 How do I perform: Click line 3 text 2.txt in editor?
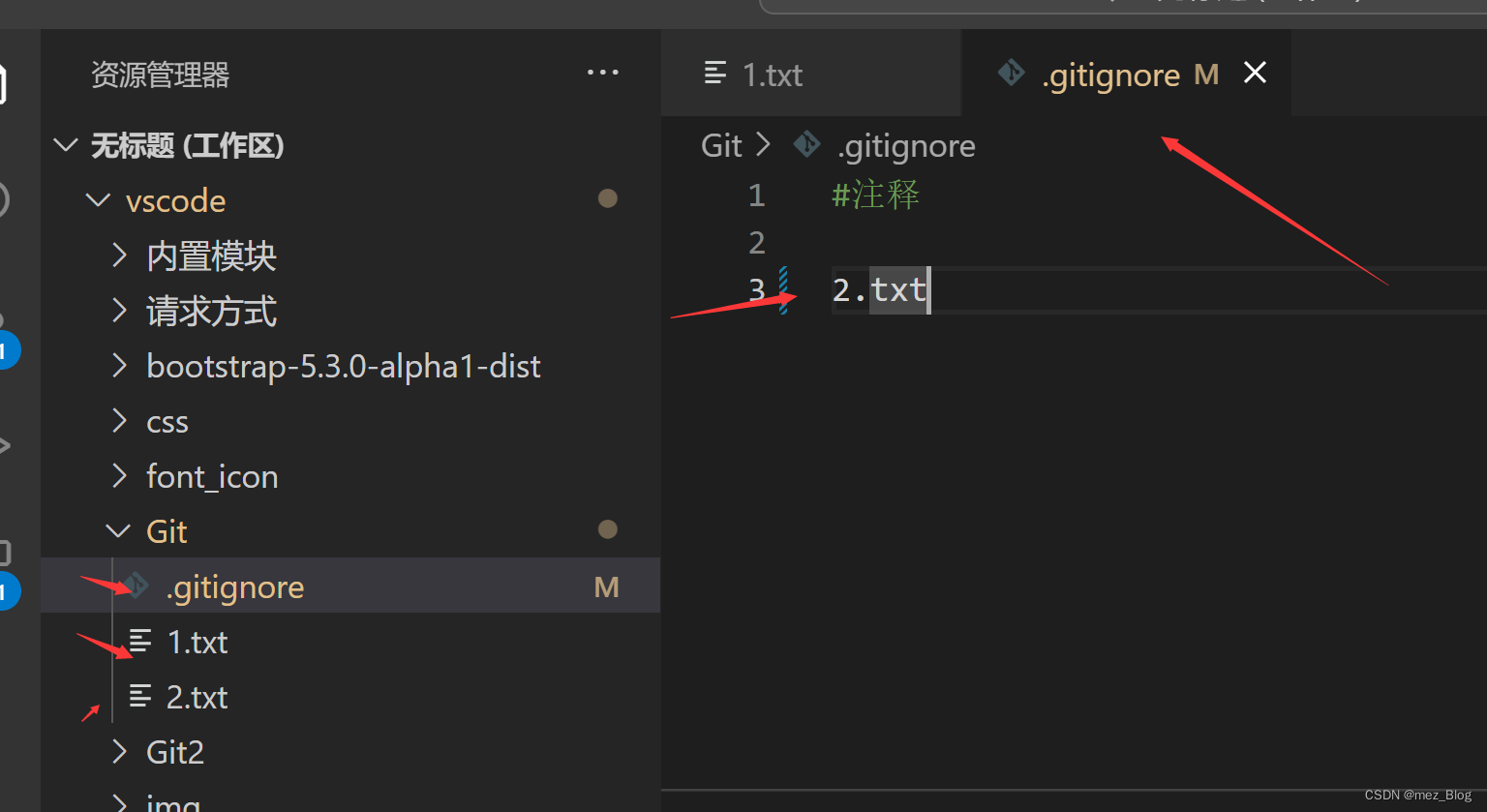(x=880, y=289)
